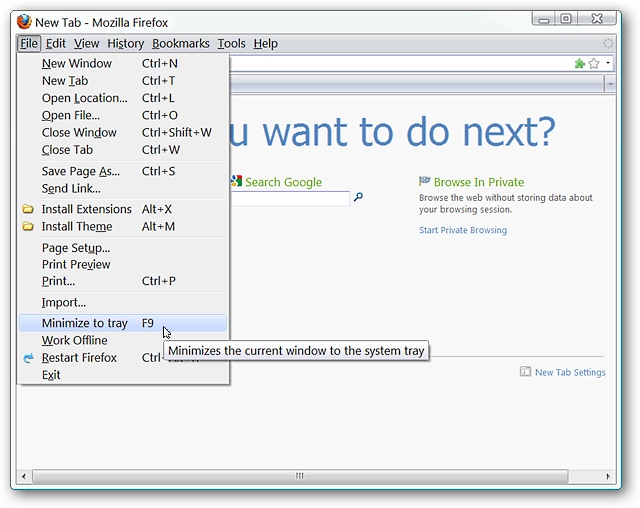The width and height of the screenshot is (640, 508).
Task: Click the Browse In Private flag icon
Action: click(425, 182)
